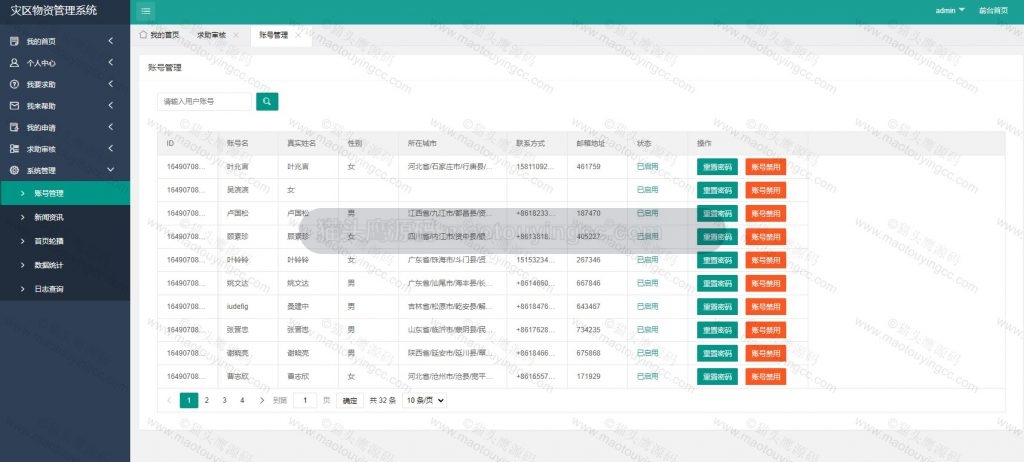Click 重置密码 for row with 邮箱 171929
The height and width of the screenshot is (462, 1024).
(x=717, y=376)
